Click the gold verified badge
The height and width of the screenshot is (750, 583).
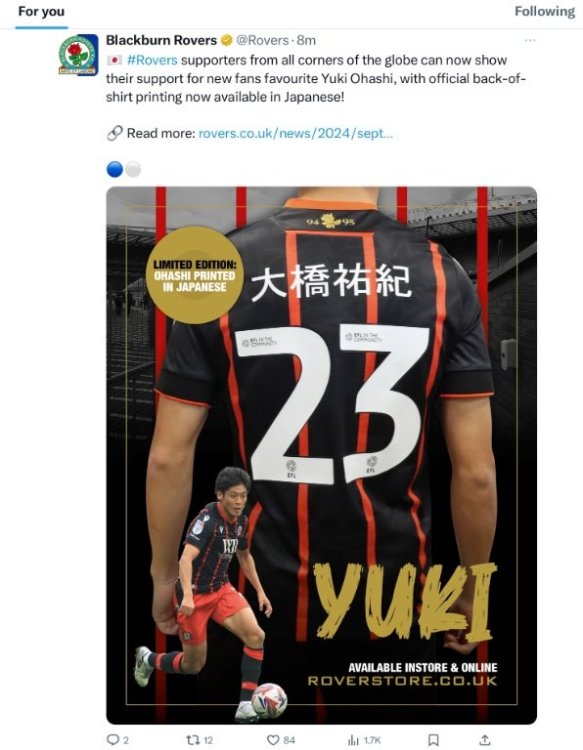[x=226, y=41]
